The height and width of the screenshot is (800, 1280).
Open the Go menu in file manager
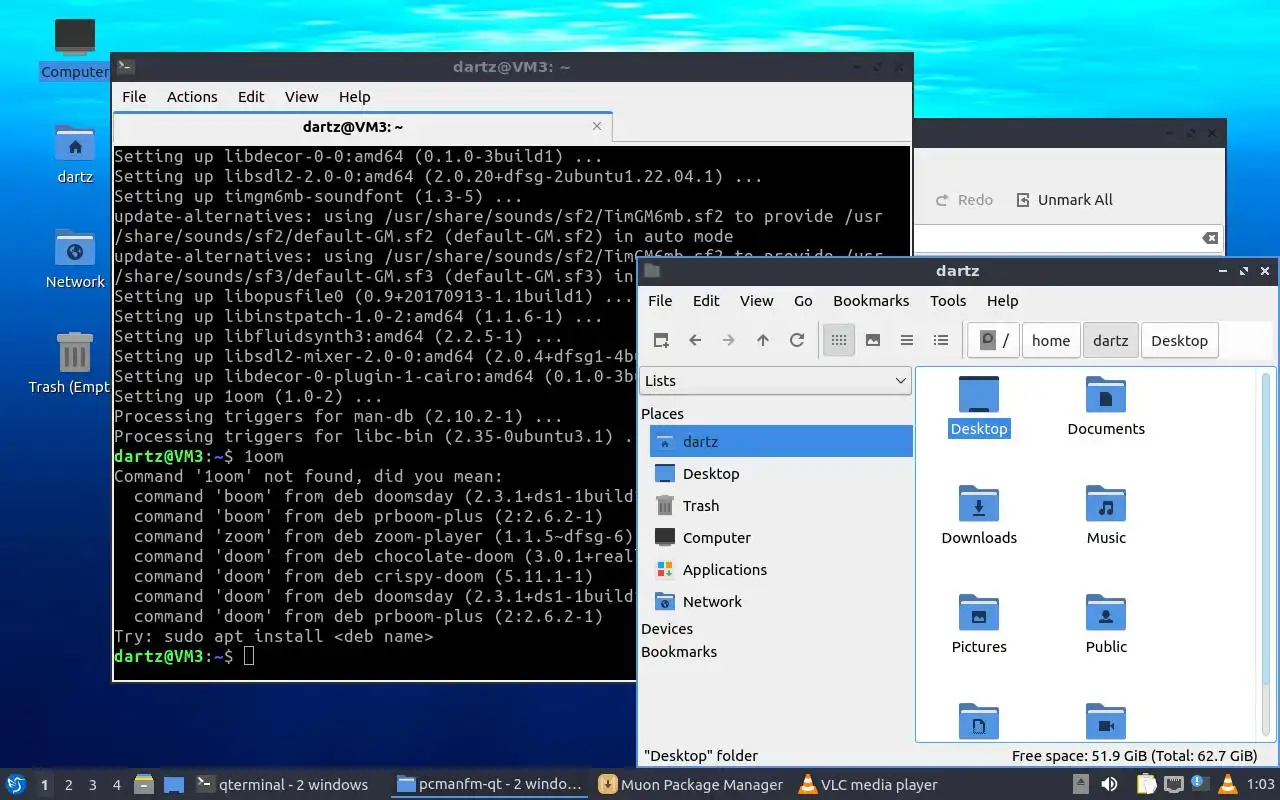coord(803,301)
